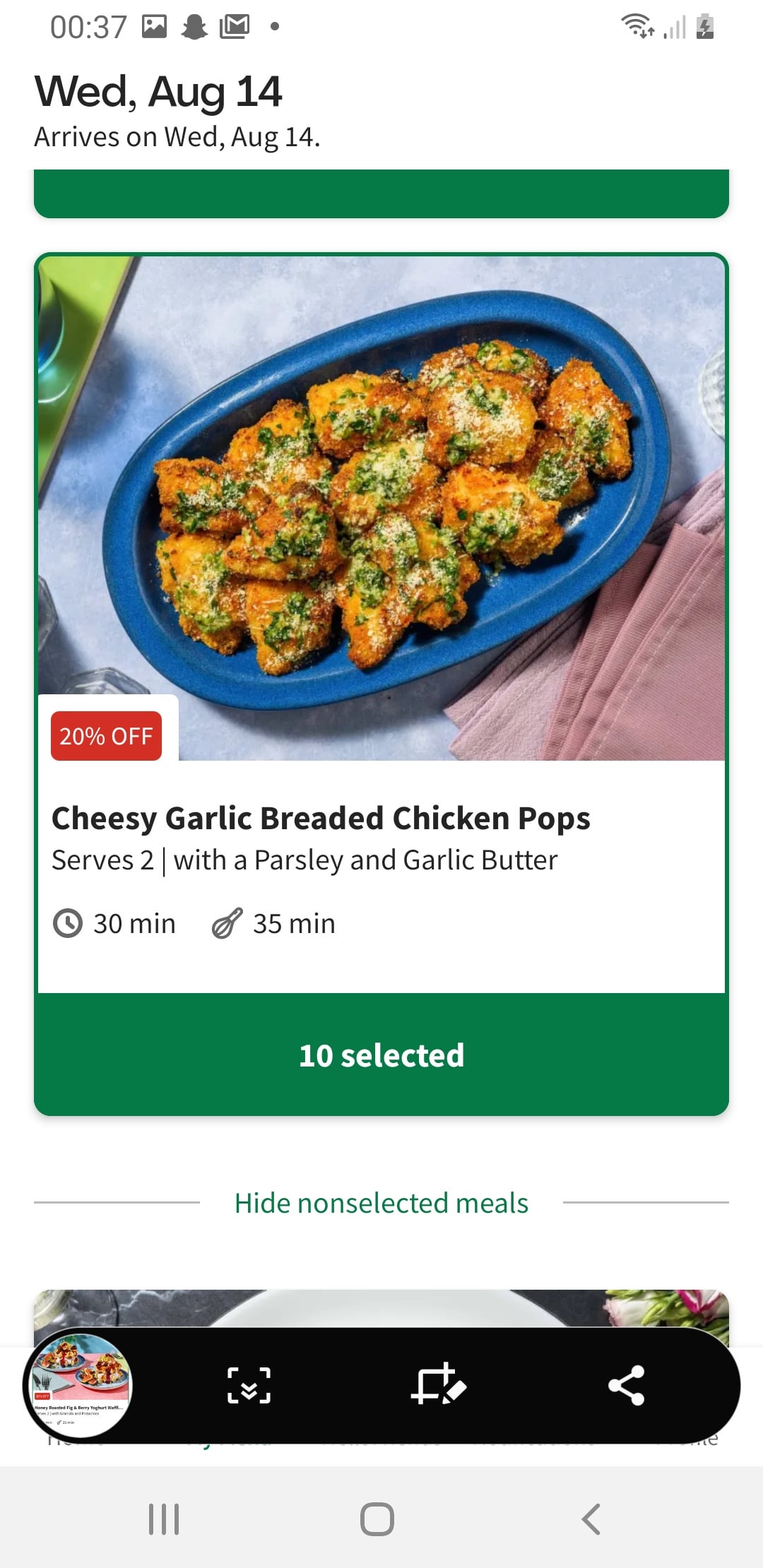Tap the "Wed, Aug 14" delivery date header
763x1568 pixels.
(x=158, y=92)
